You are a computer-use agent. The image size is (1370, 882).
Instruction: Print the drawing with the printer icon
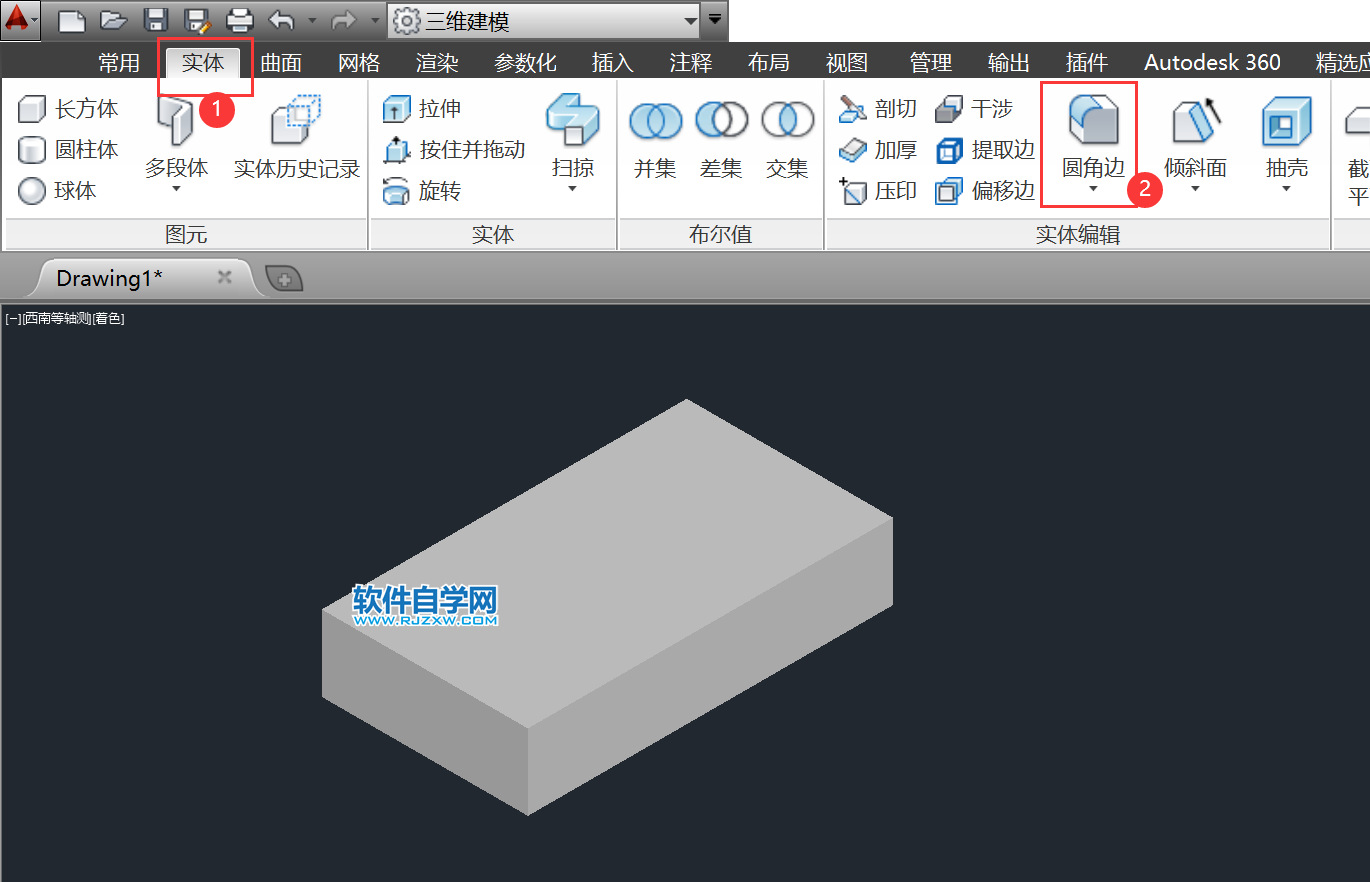point(240,19)
